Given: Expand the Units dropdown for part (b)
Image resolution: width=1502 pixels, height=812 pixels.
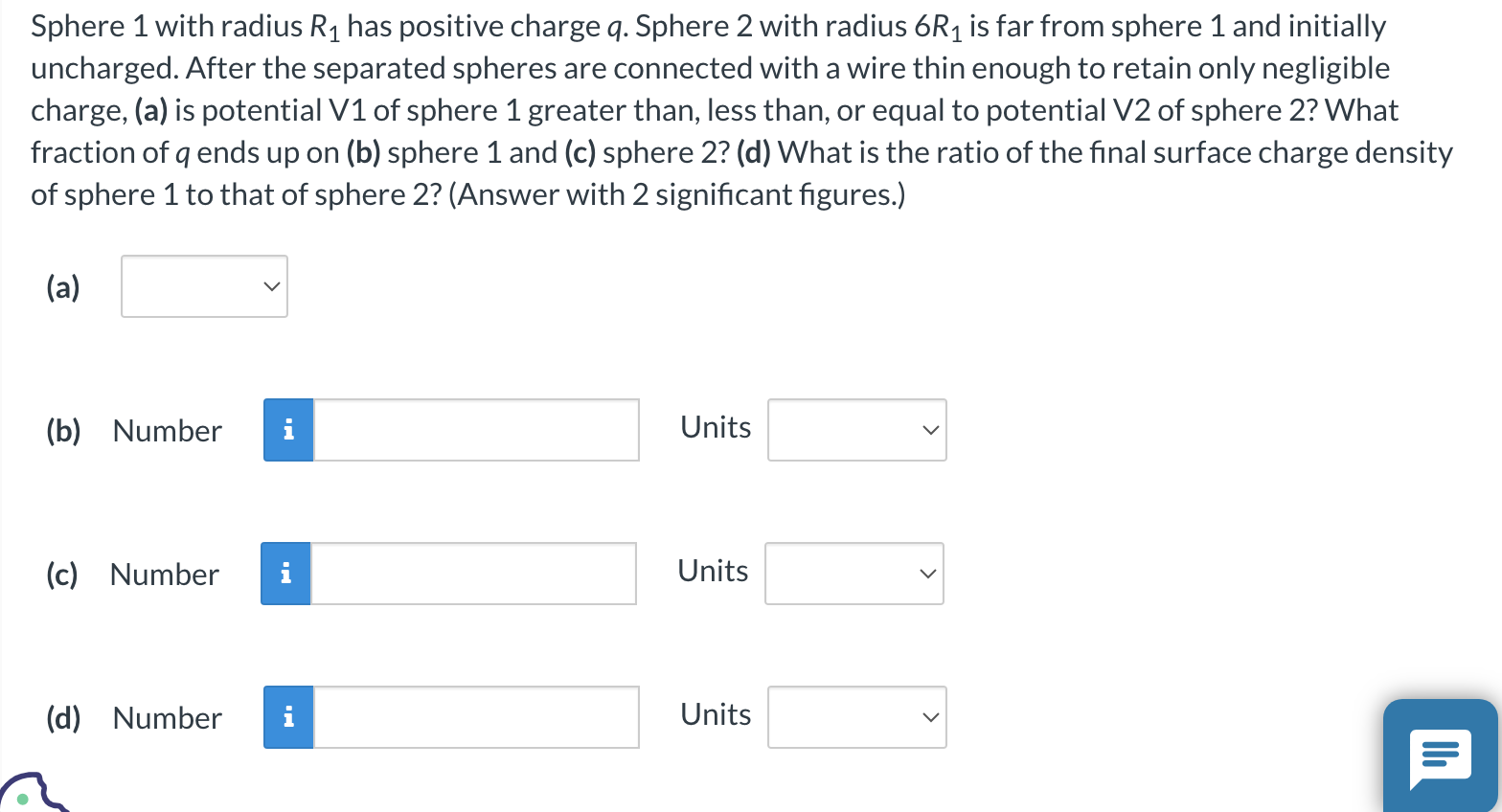Looking at the screenshot, I should point(855,430).
